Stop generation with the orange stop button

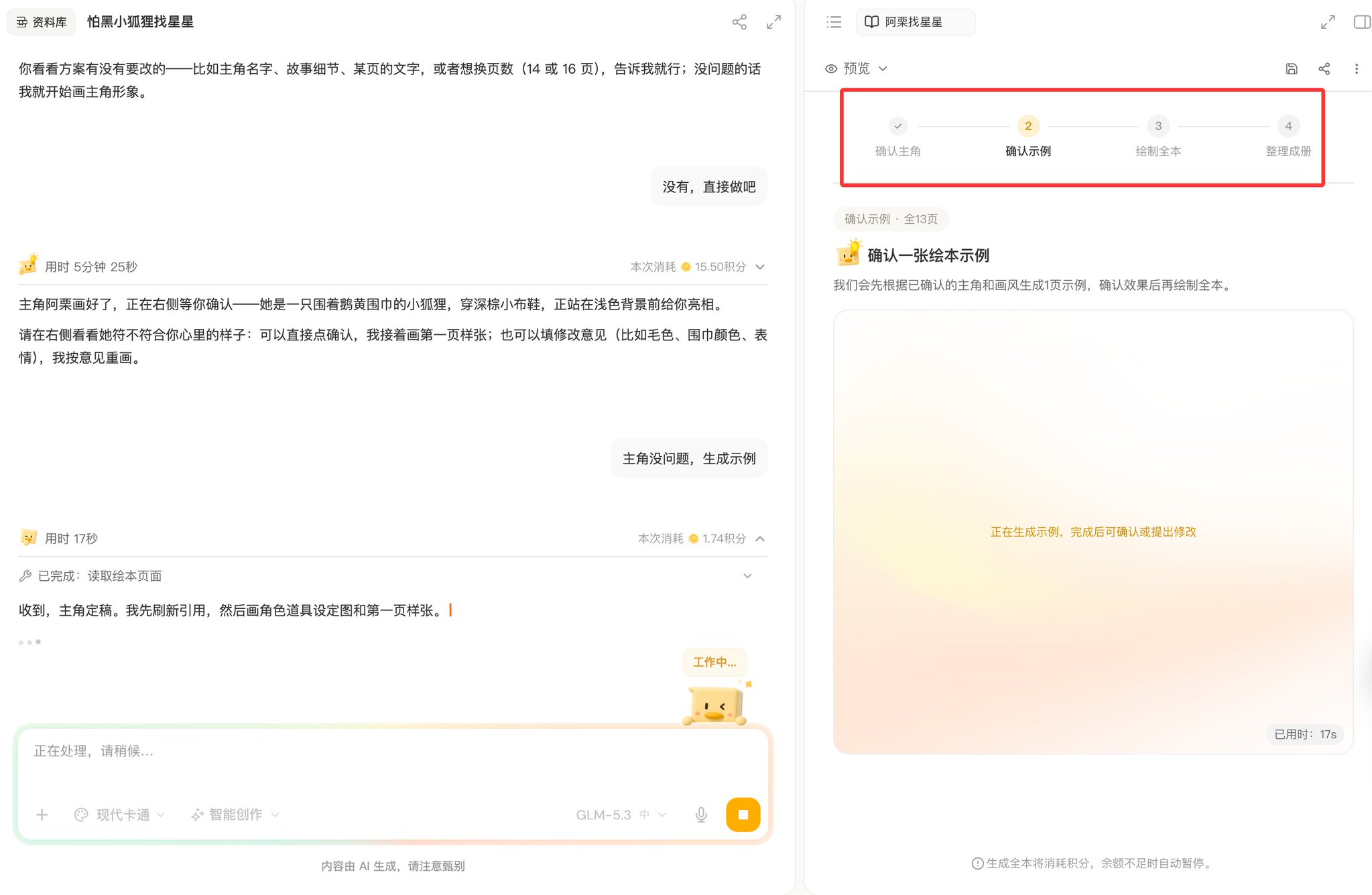tap(743, 815)
